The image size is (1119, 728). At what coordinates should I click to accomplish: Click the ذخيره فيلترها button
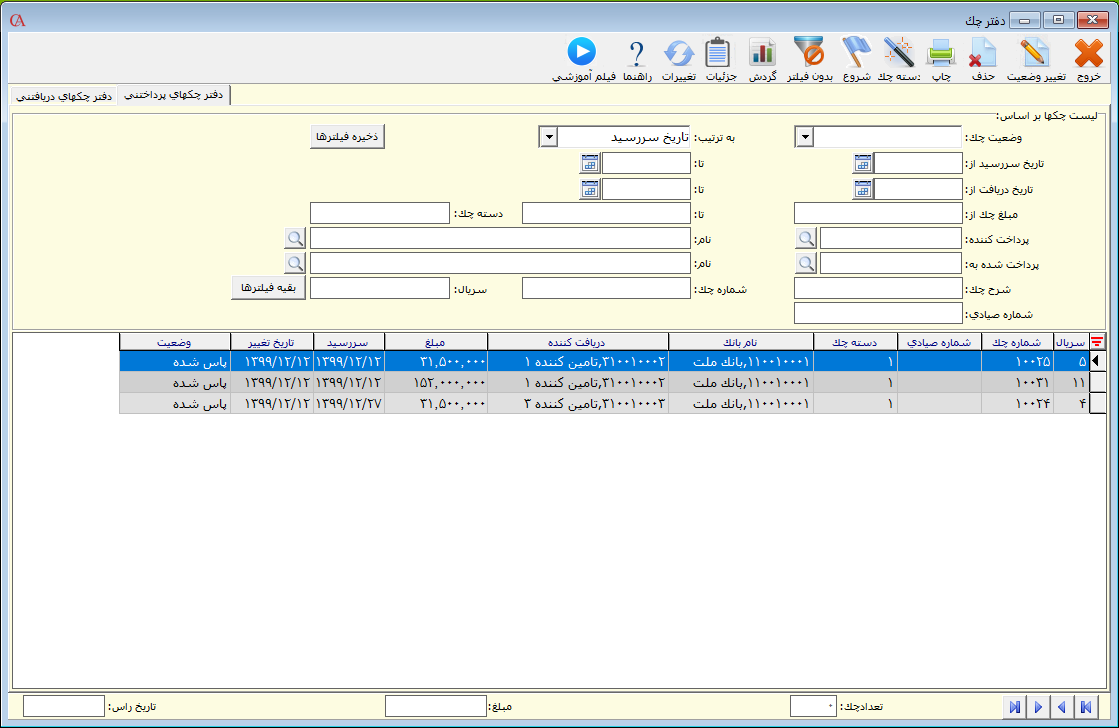click(347, 137)
